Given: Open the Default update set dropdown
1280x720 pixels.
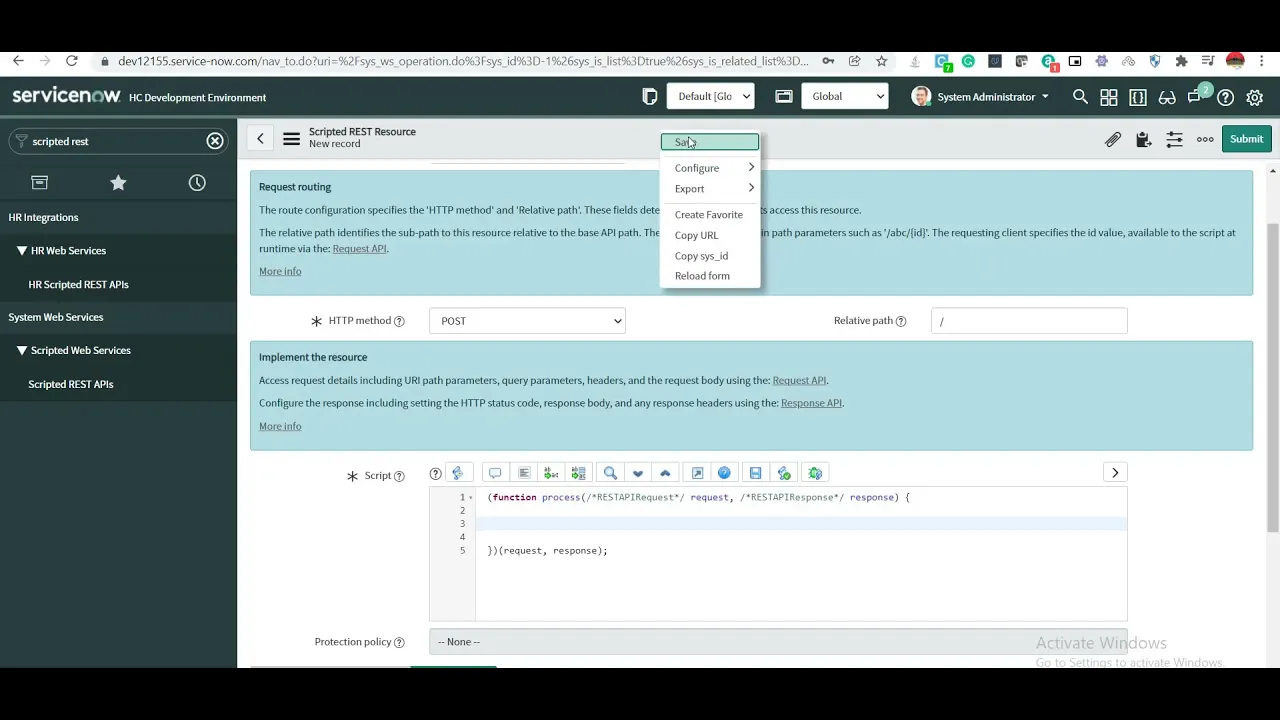Looking at the screenshot, I should click(x=710, y=96).
